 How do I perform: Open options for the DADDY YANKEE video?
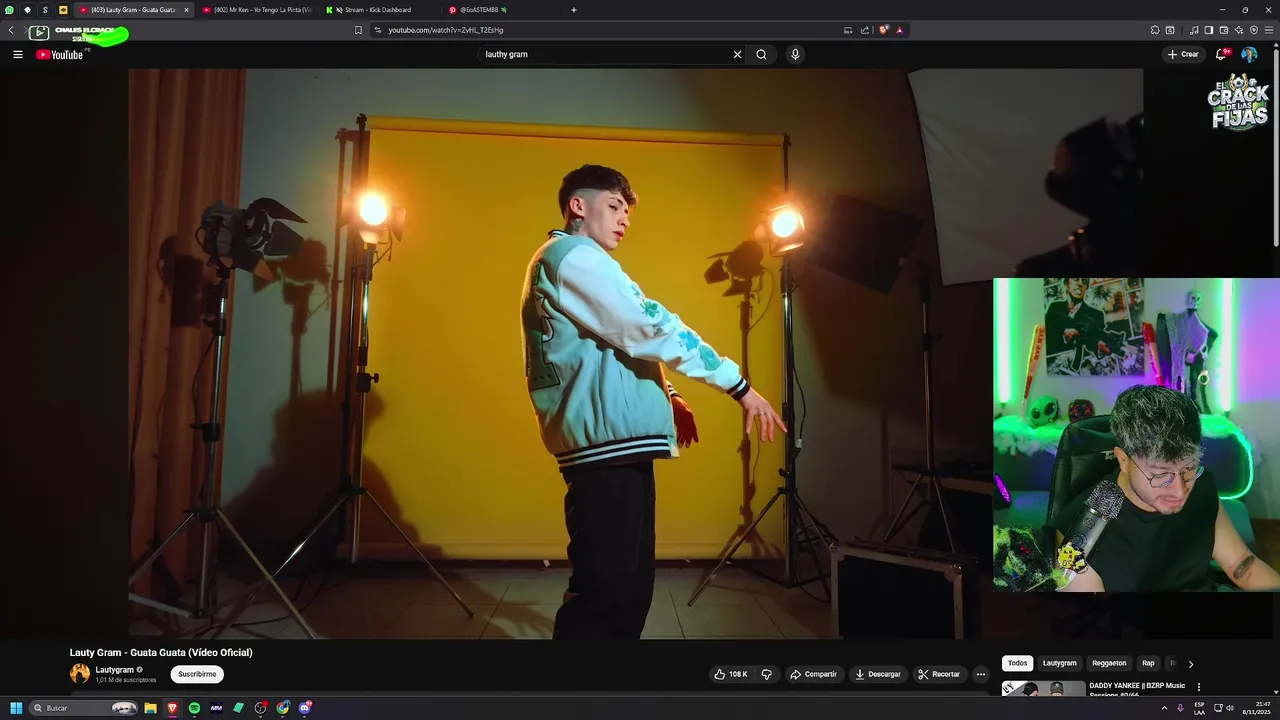coord(1199,687)
